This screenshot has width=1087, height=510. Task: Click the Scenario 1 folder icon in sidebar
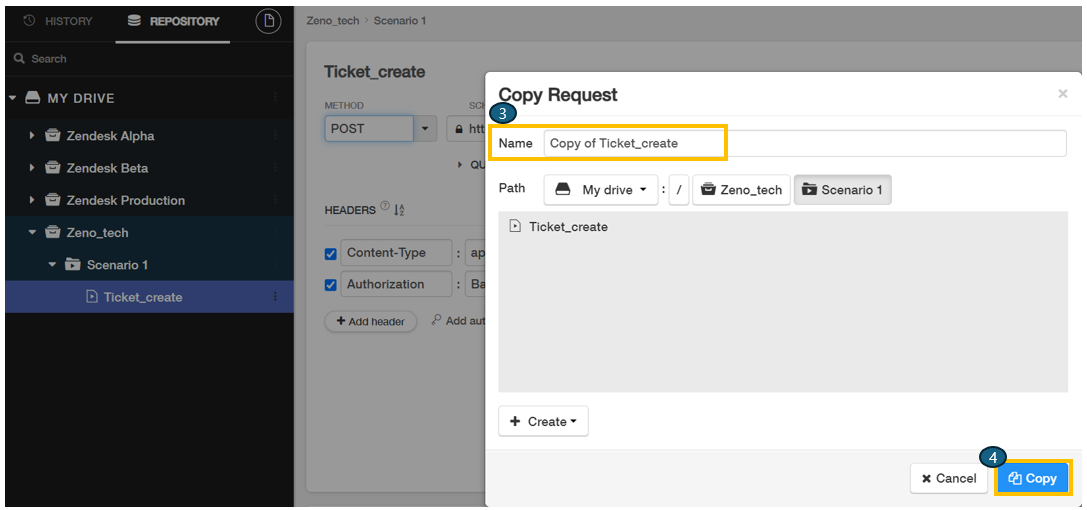(x=72, y=264)
